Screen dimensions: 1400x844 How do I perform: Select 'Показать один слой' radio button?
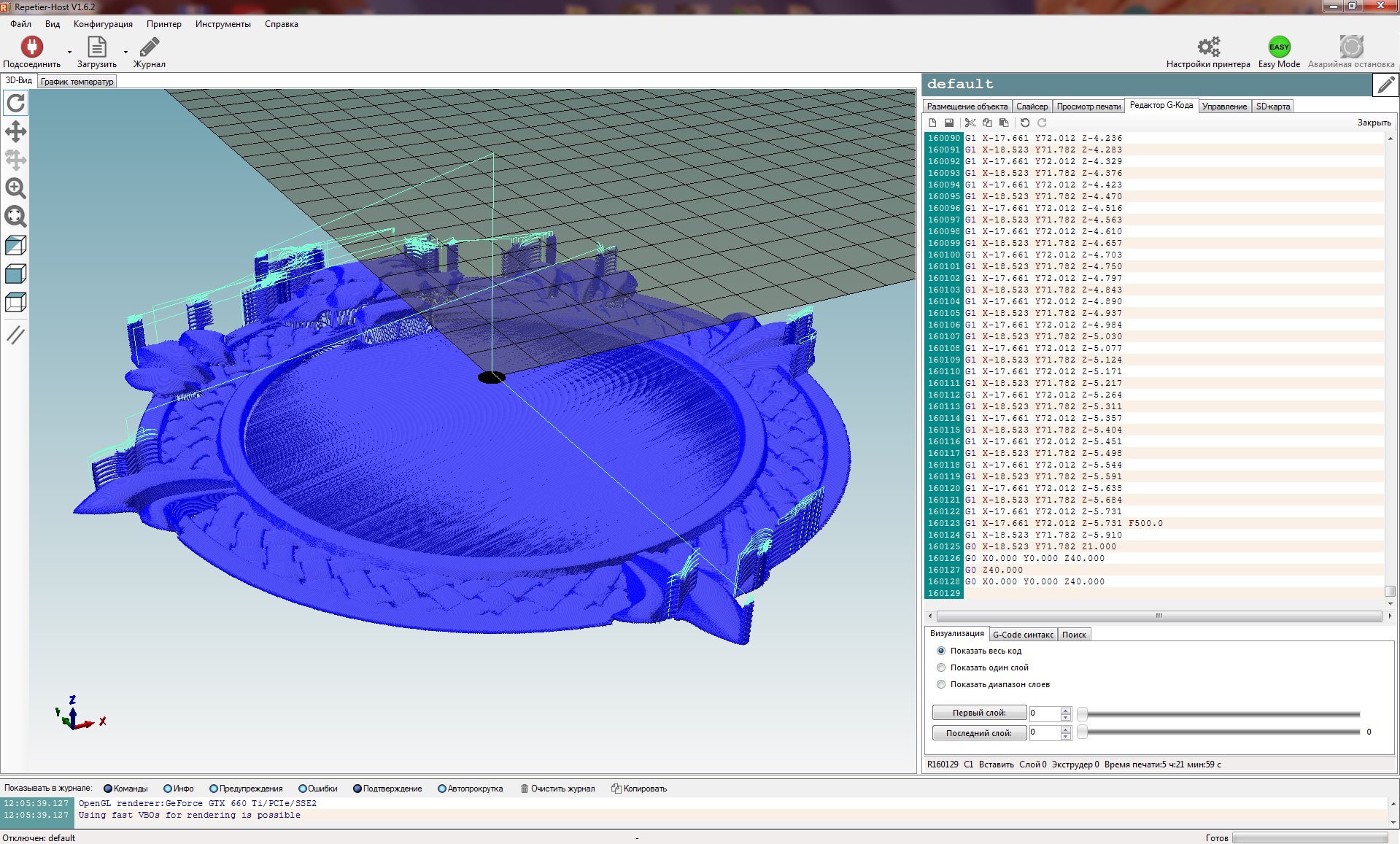point(941,667)
